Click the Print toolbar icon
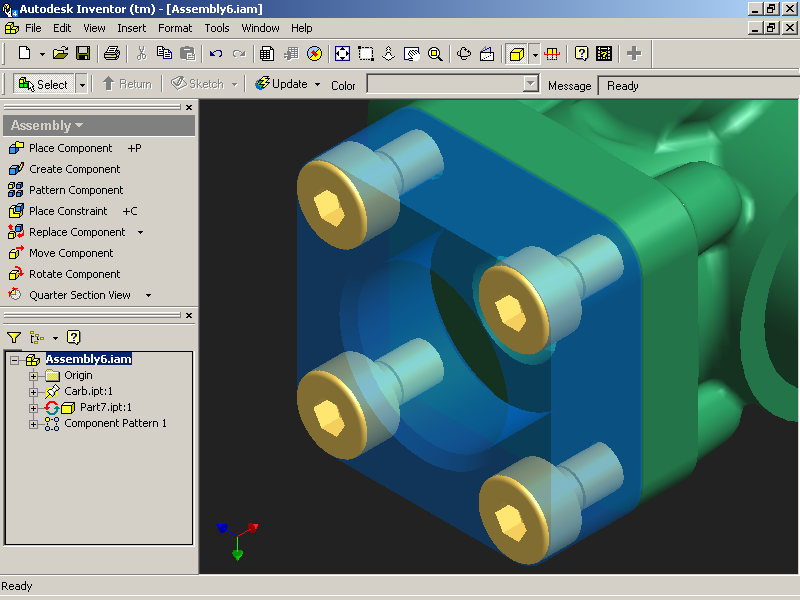Viewport: 800px width, 600px height. click(x=112, y=53)
